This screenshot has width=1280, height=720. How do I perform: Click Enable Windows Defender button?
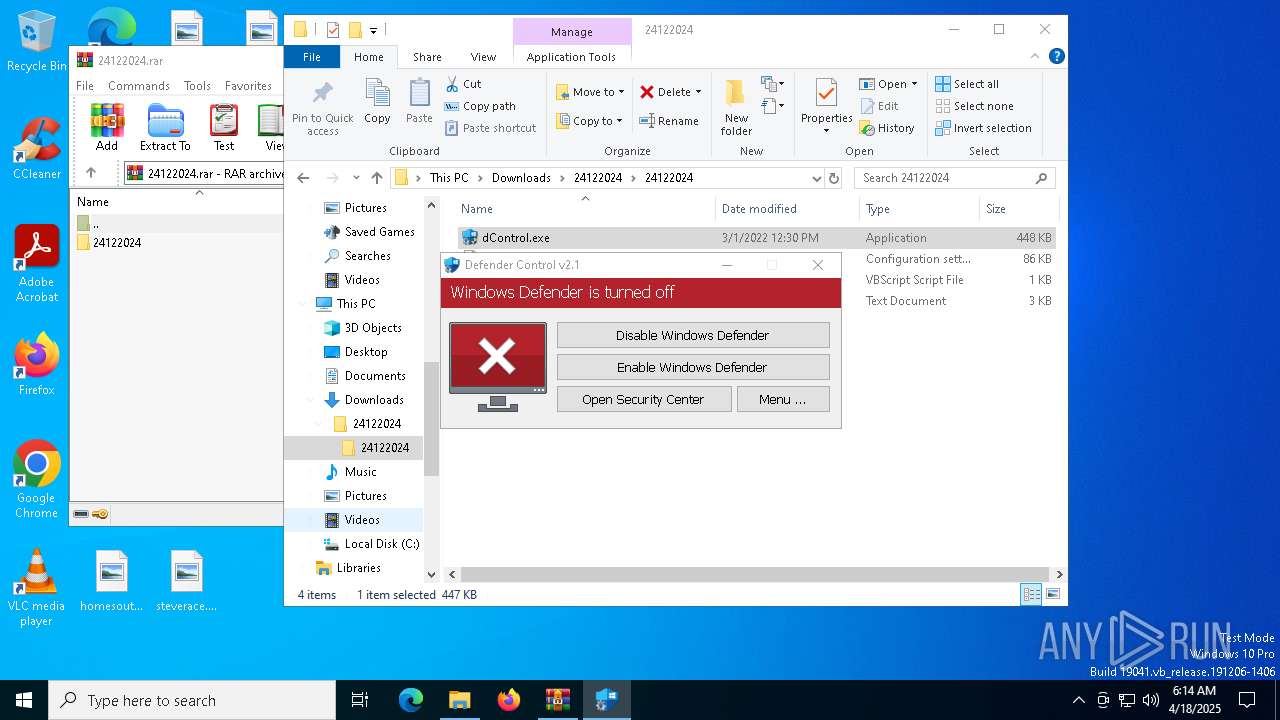[693, 367]
